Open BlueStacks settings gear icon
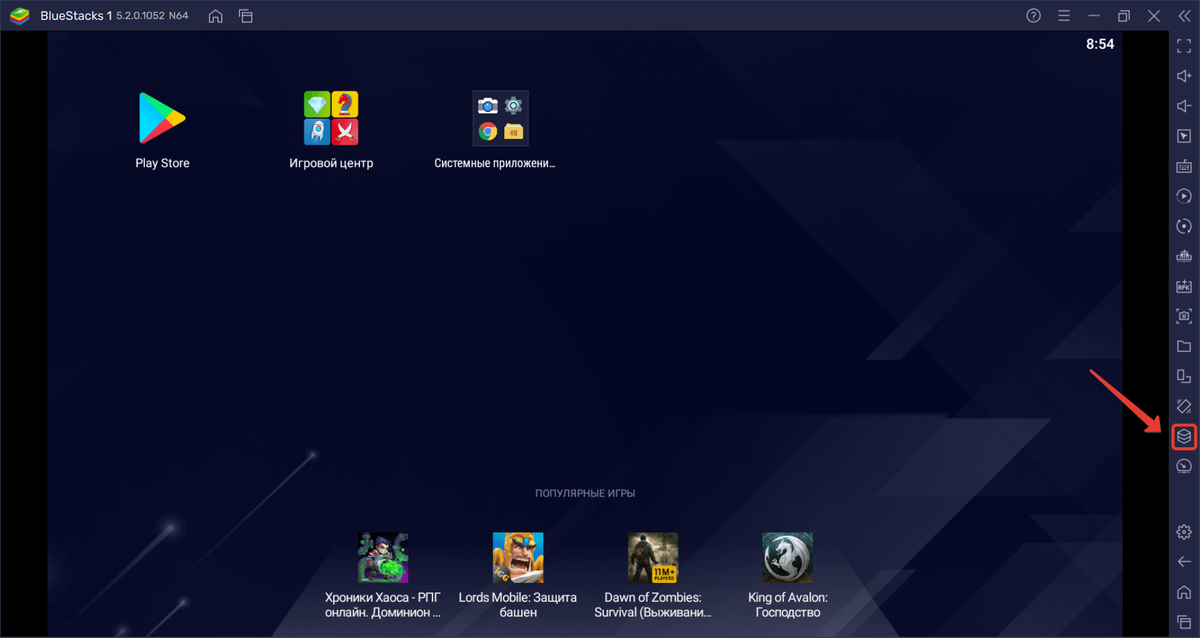1200x638 pixels. [1184, 532]
